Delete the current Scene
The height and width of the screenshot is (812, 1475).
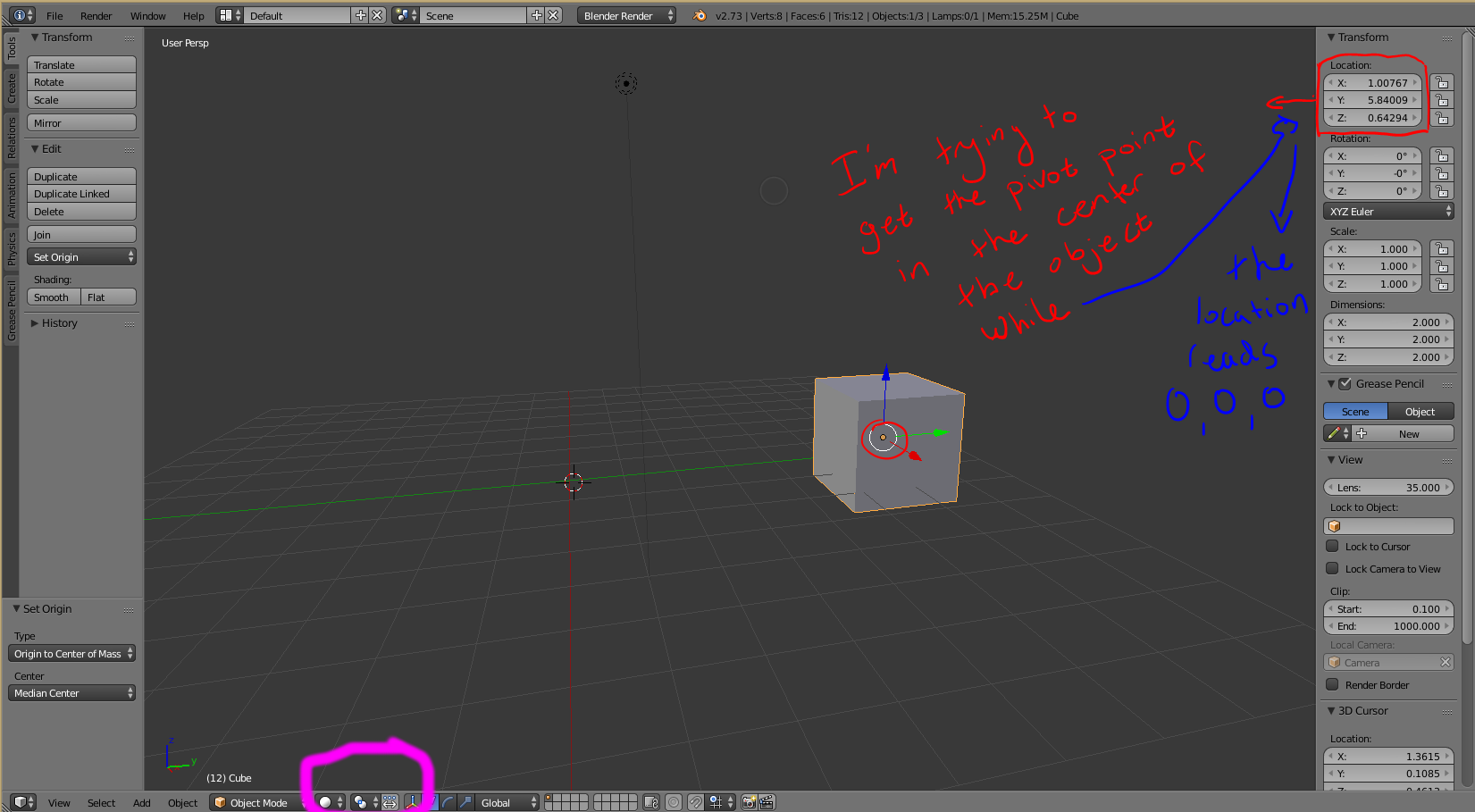pos(553,15)
